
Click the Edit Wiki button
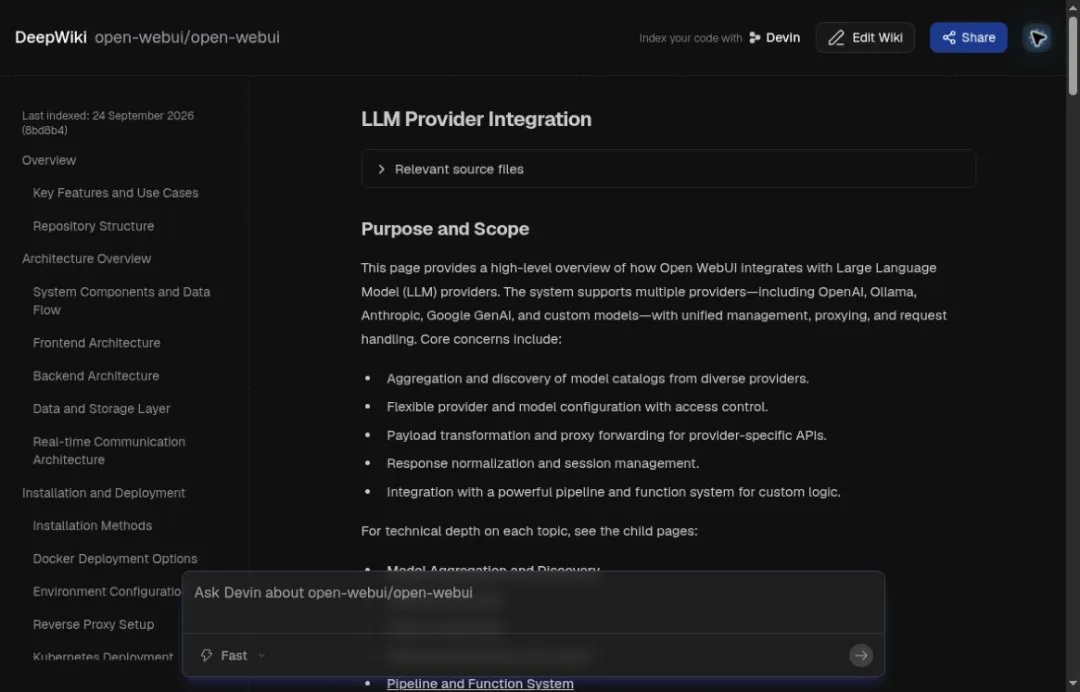[x=865, y=38]
